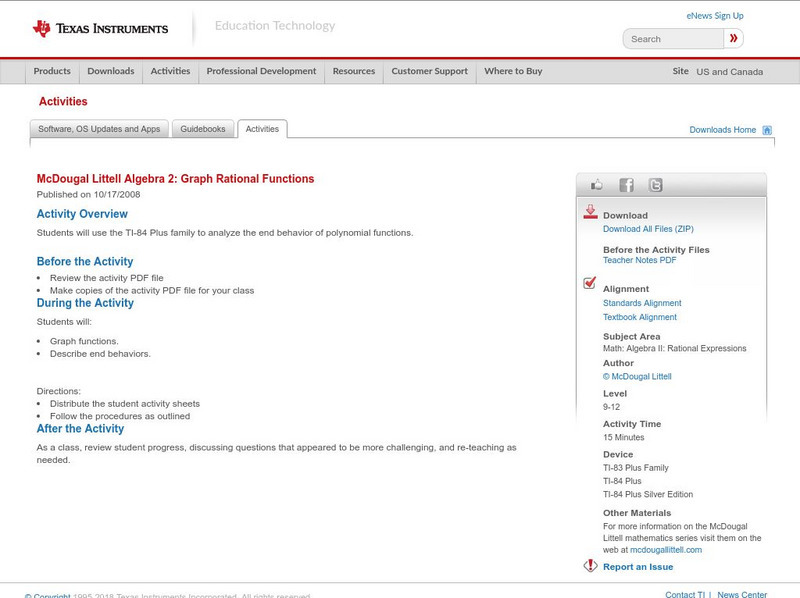Viewport: 800px width, 598px height.
Task: Click the Download All Files (ZIP) link
Action: click(x=648, y=229)
